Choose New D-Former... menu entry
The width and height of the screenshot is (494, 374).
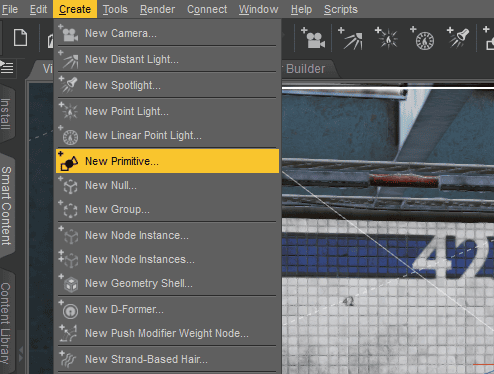point(167,309)
